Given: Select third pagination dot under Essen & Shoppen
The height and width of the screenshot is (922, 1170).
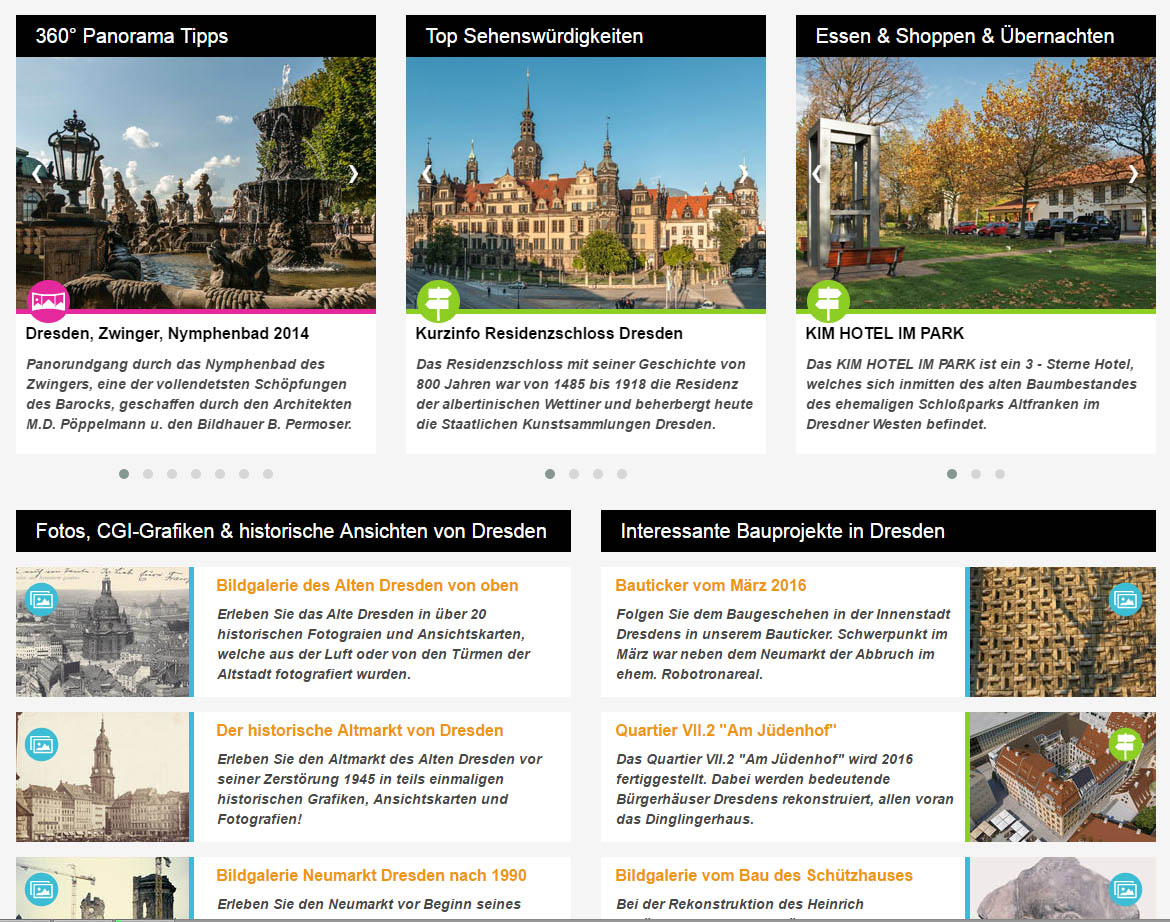Looking at the screenshot, I should pyautogui.click(x=1000, y=474).
